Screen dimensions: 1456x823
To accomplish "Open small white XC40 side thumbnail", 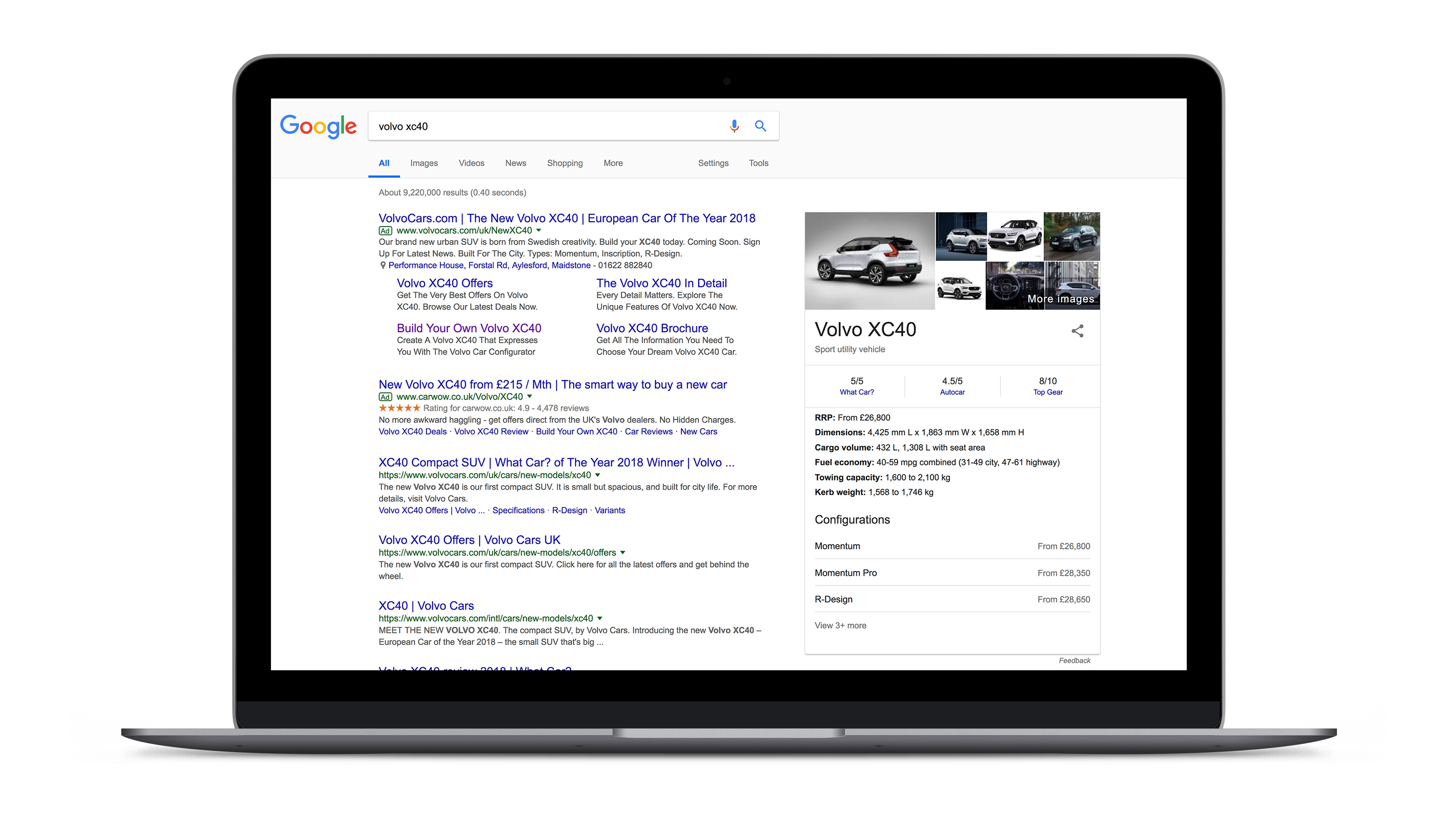I will point(960,286).
